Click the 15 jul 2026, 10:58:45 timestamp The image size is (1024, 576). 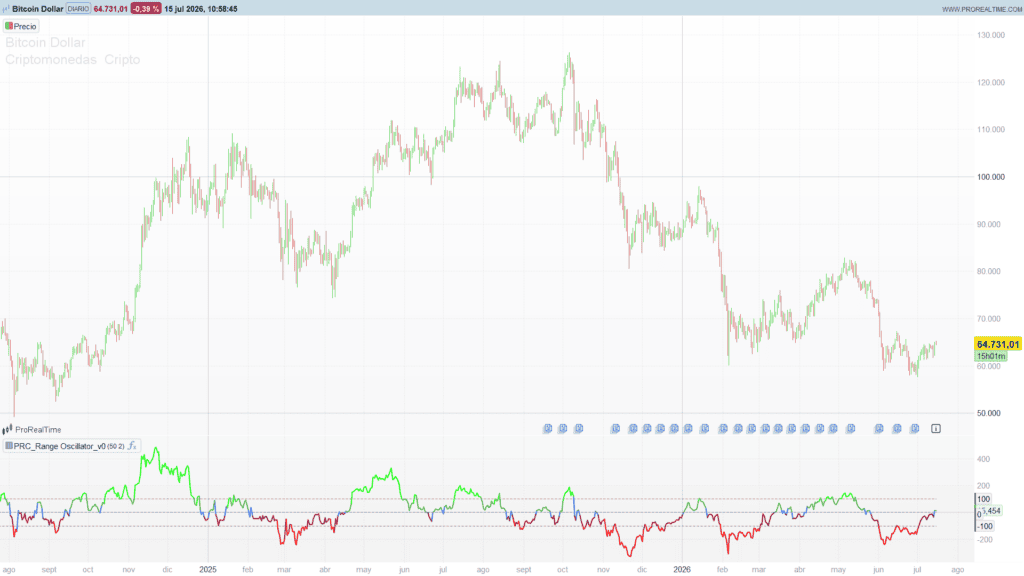200,9
